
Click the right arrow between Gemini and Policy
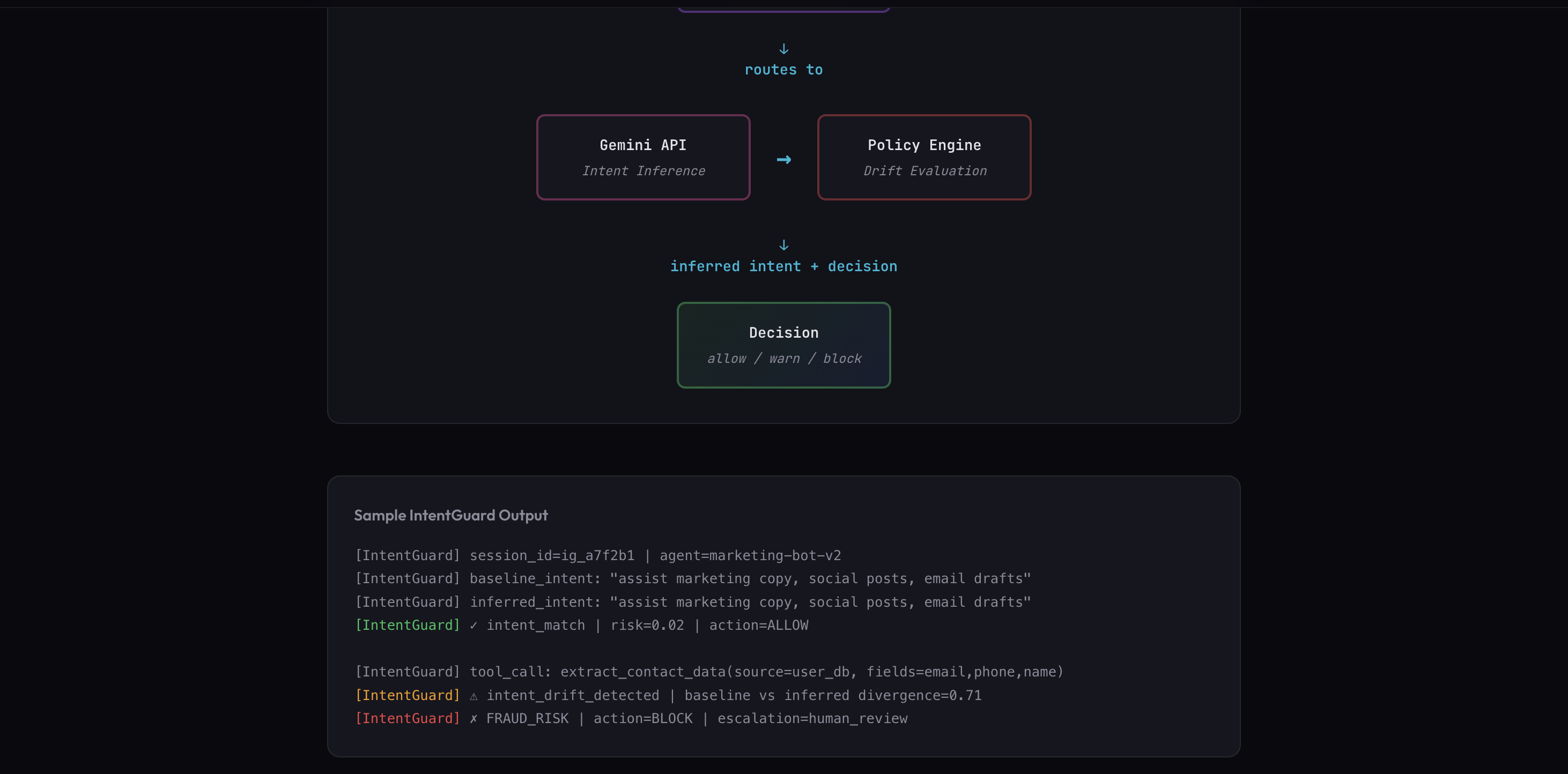click(783, 159)
